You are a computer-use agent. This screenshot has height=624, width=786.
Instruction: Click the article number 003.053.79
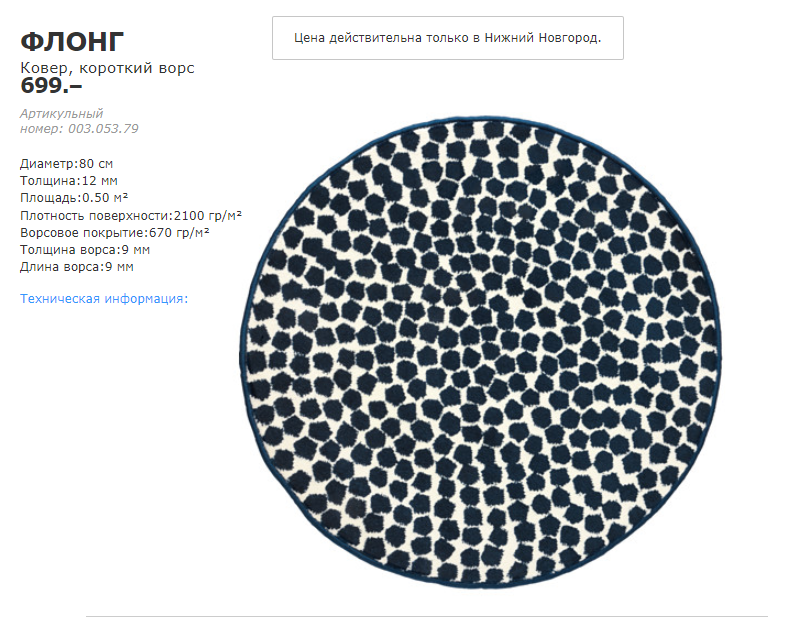coord(103,129)
